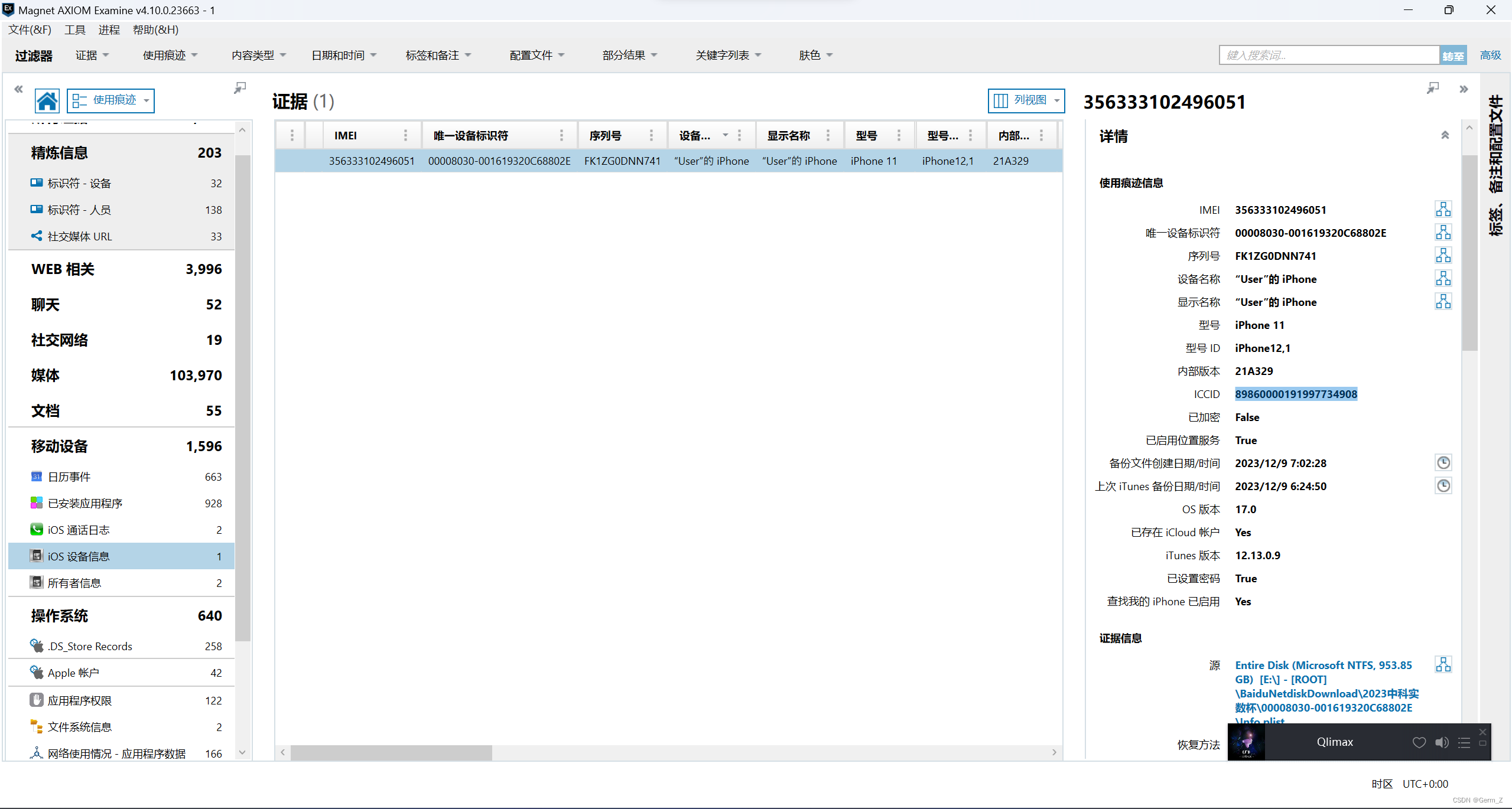Expand the 日期和时间 filter dropdown
The image size is (1512, 809).
point(344,55)
